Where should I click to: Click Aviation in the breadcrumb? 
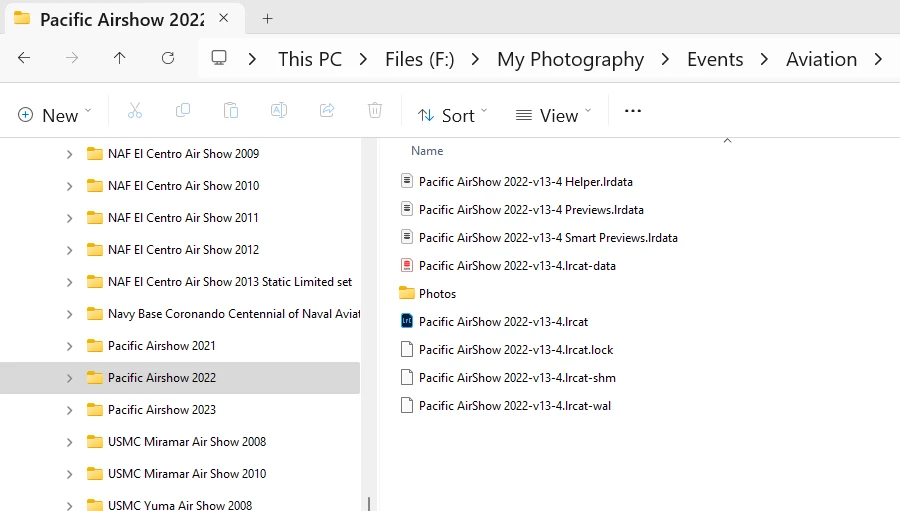click(821, 59)
